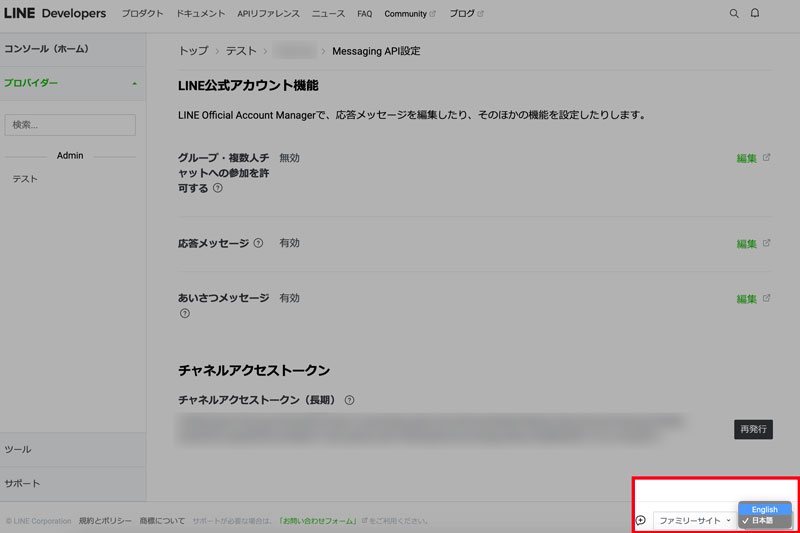Open ニュース in top navigation

pyautogui.click(x=329, y=14)
